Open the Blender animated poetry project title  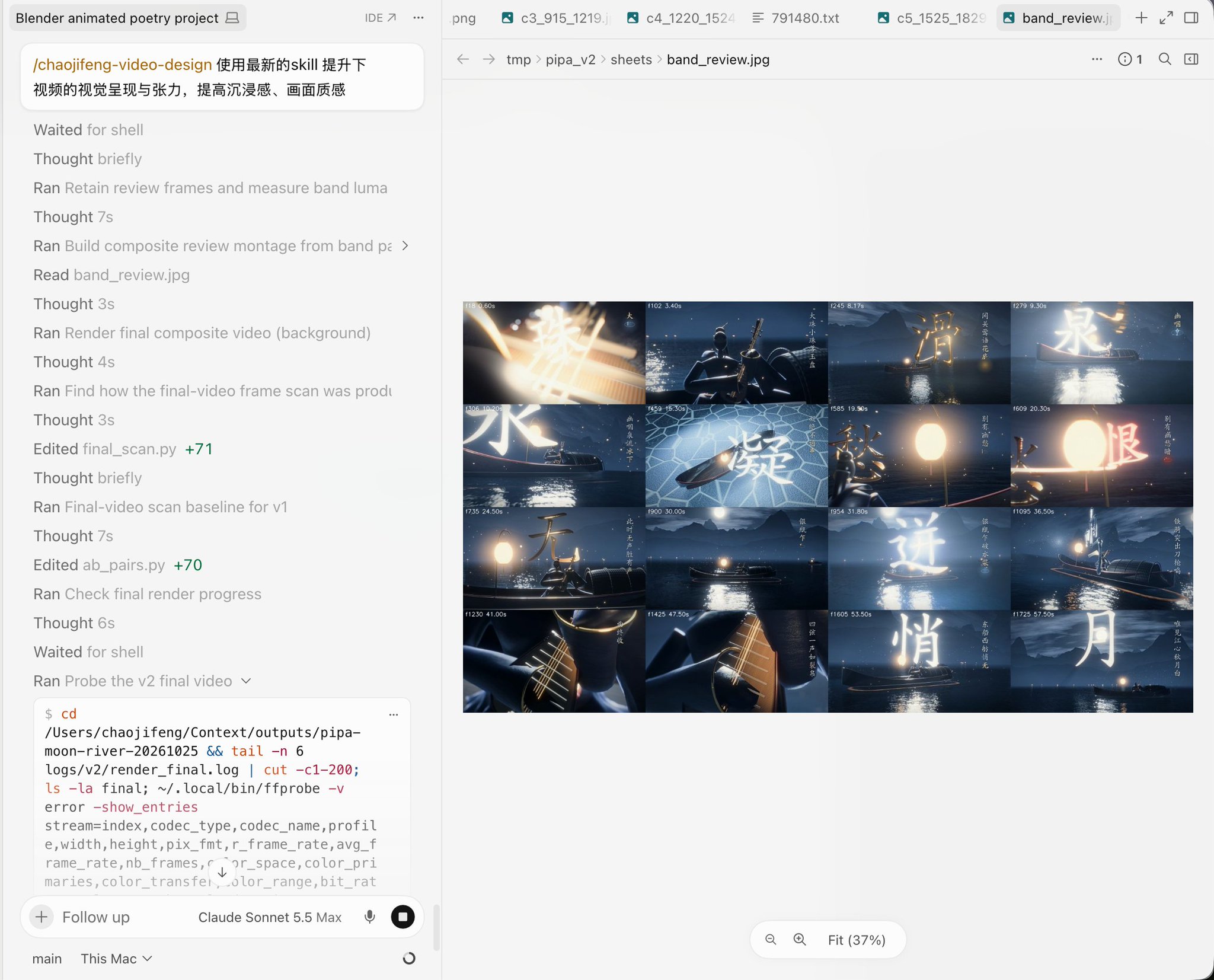[127, 18]
